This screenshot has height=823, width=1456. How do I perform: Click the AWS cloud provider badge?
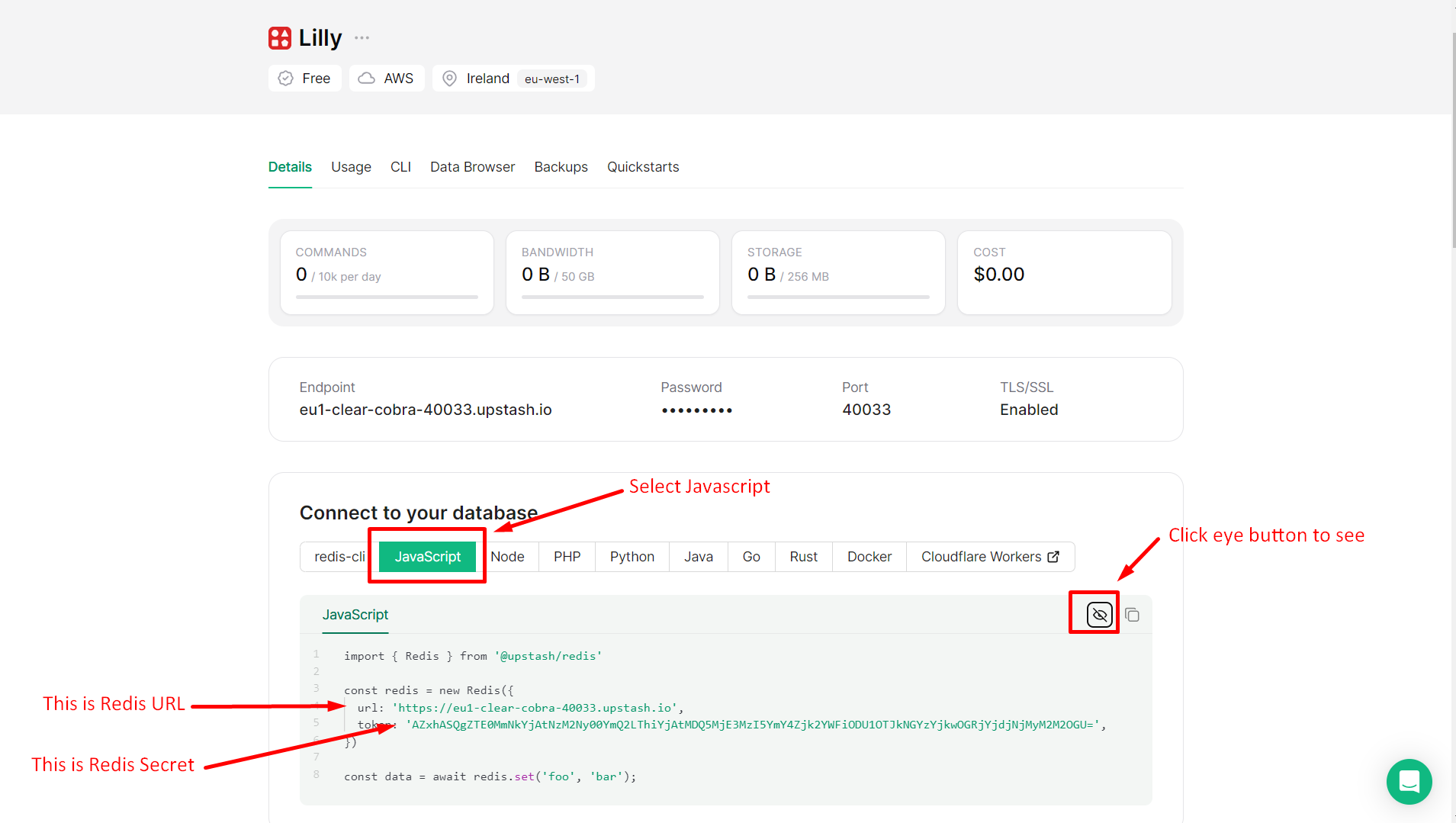pyautogui.click(x=387, y=79)
